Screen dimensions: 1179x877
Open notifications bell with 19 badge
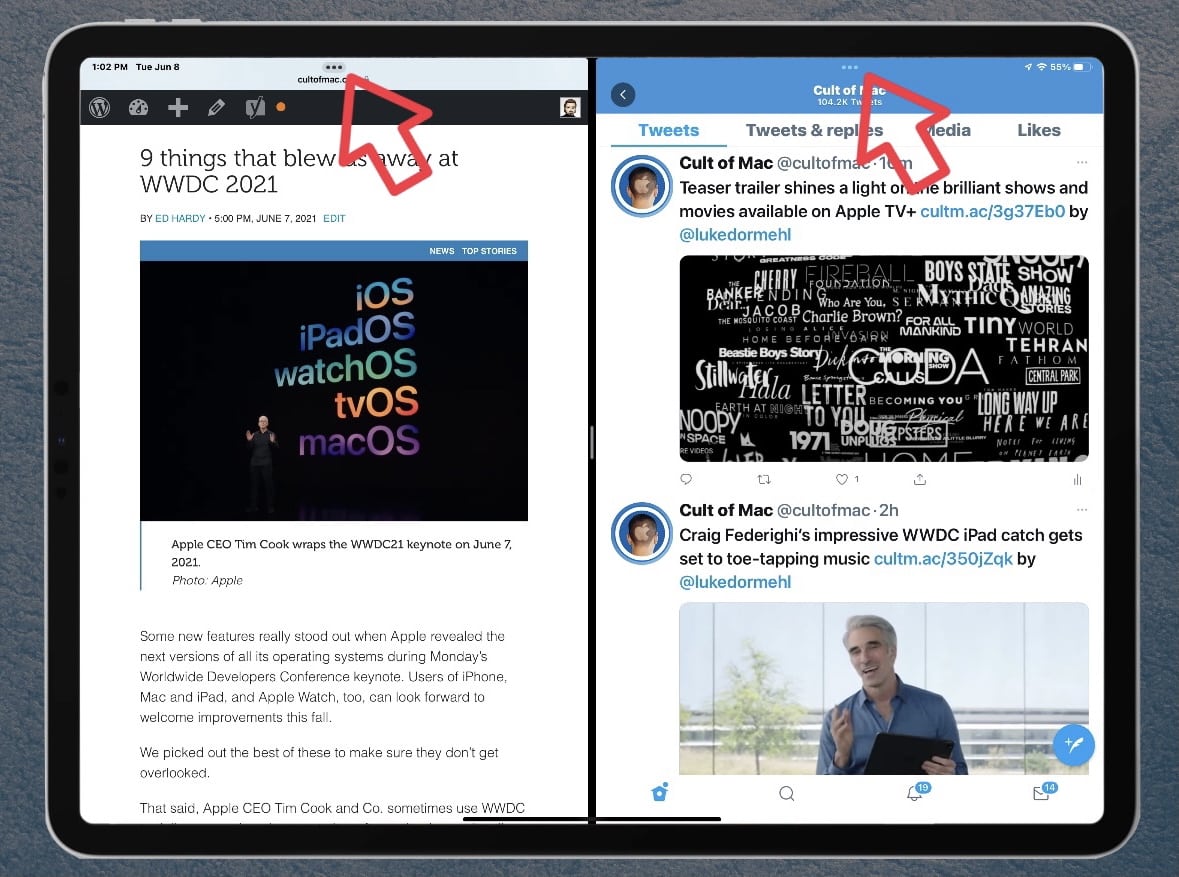(914, 794)
